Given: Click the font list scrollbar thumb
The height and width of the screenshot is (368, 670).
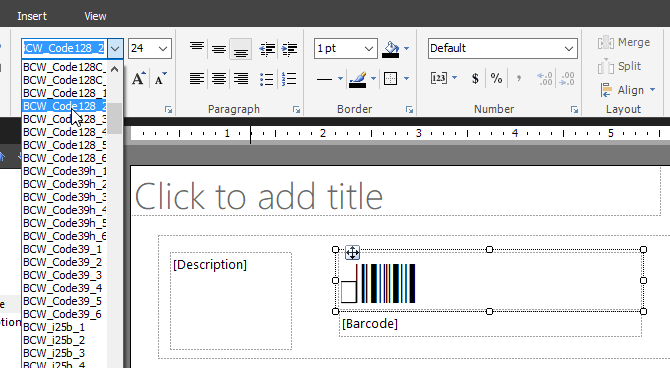Looking at the screenshot, I should [115, 118].
